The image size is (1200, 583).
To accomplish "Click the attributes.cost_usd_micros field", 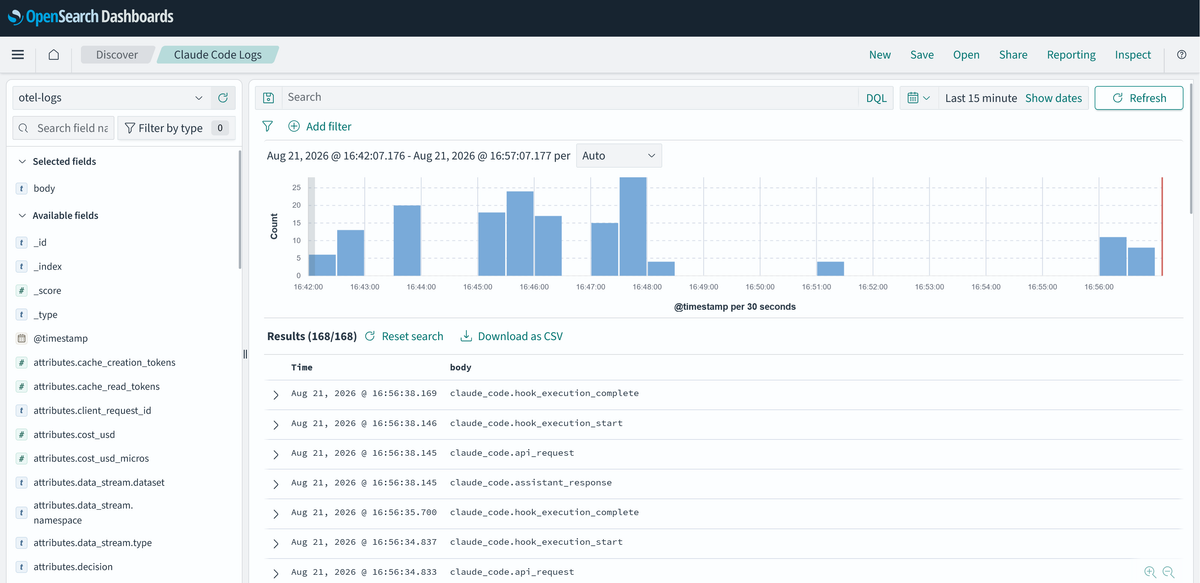I will pos(91,459).
